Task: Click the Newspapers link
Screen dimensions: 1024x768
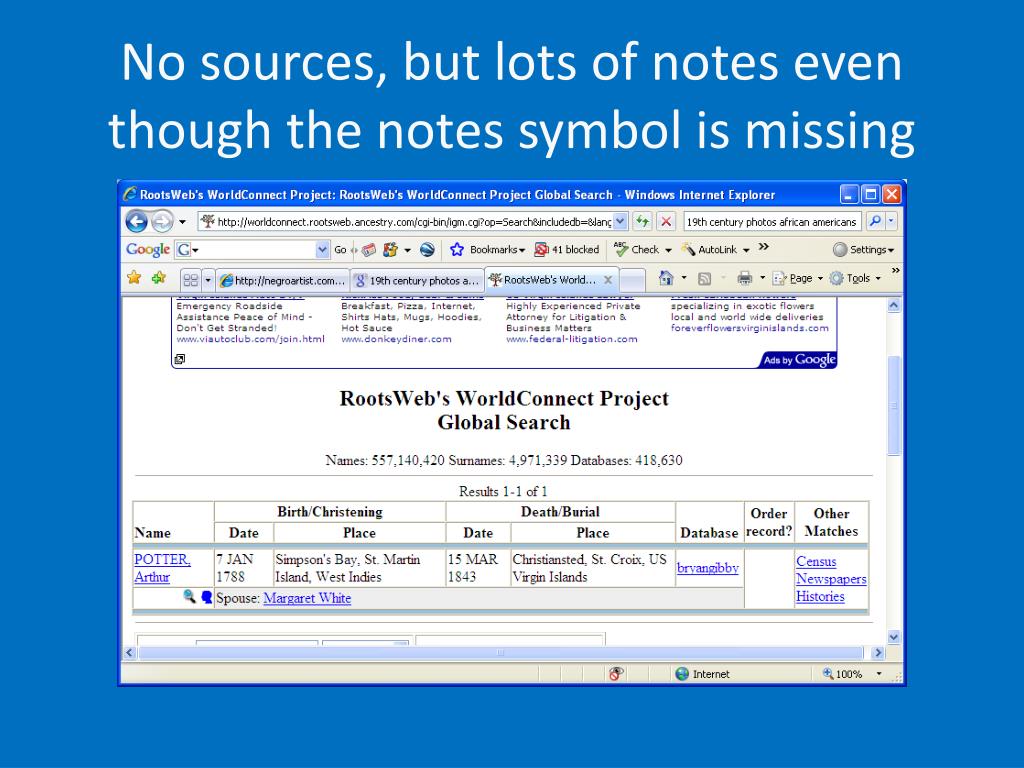Action: [x=831, y=579]
